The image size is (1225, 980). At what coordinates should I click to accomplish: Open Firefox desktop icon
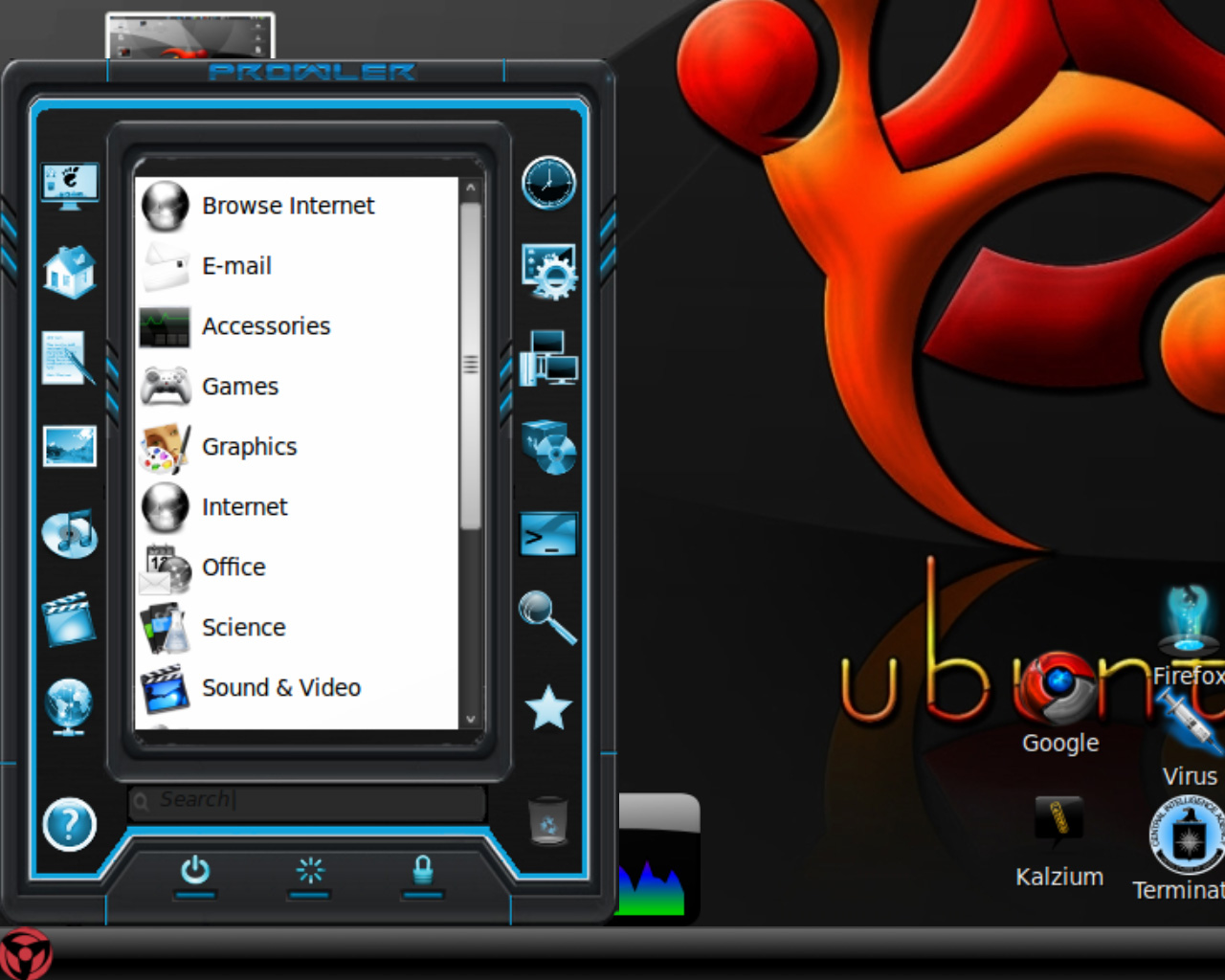coord(1188,636)
